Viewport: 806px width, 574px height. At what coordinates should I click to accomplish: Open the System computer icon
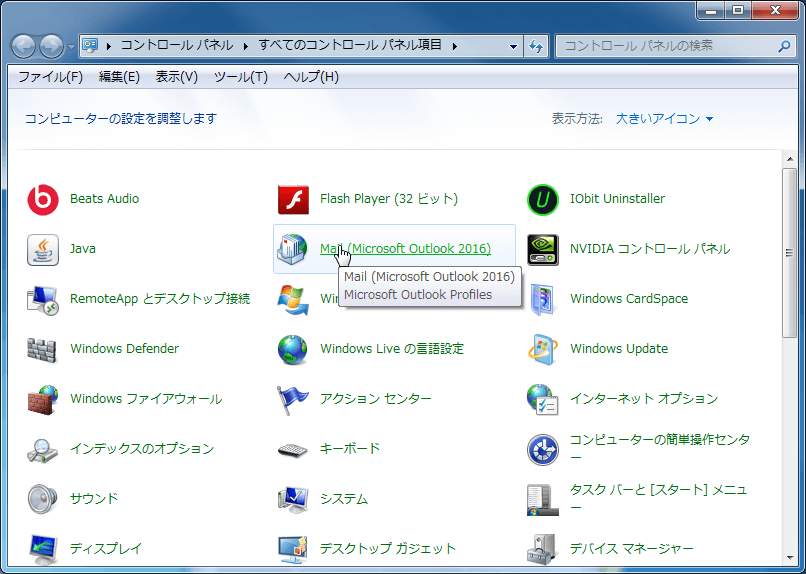click(x=292, y=499)
